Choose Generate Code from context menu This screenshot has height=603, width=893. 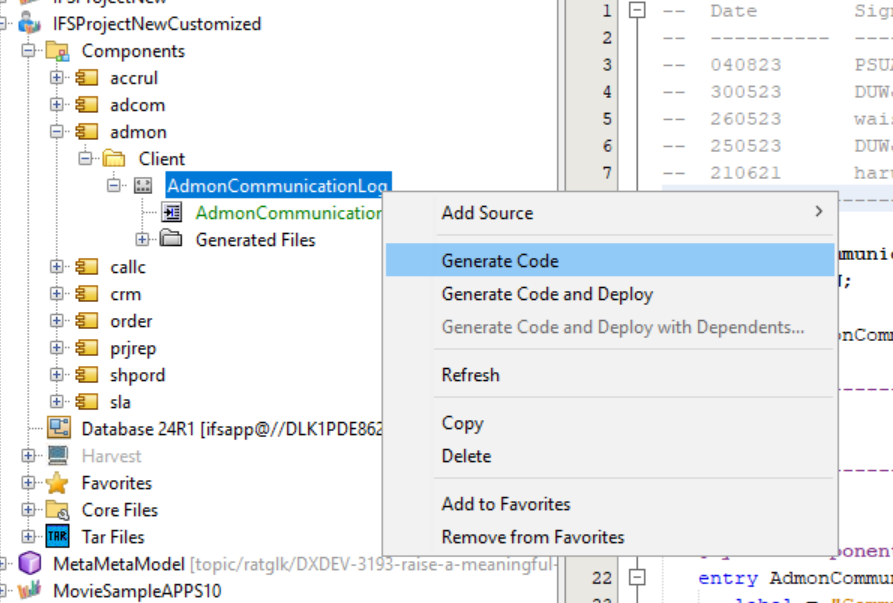pos(500,261)
